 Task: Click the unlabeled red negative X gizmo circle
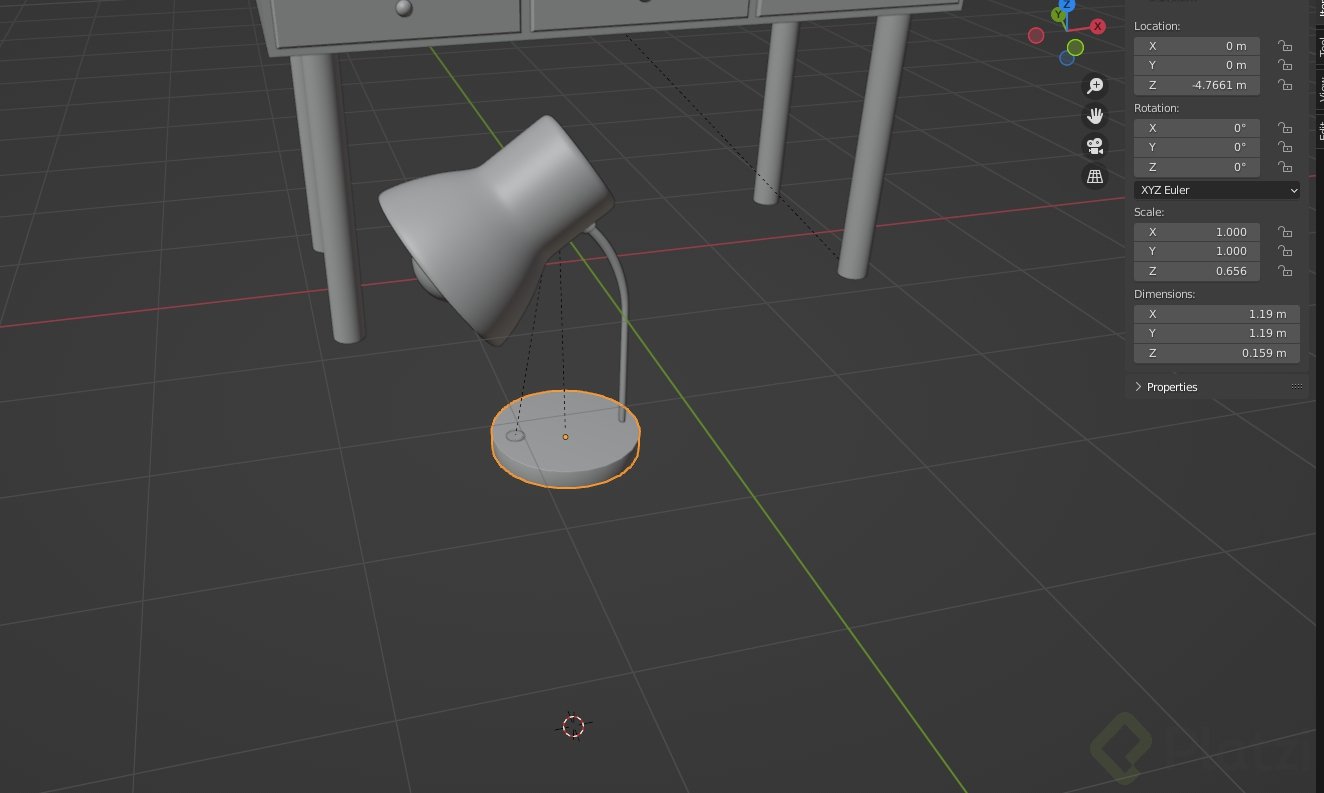[1036, 36]
